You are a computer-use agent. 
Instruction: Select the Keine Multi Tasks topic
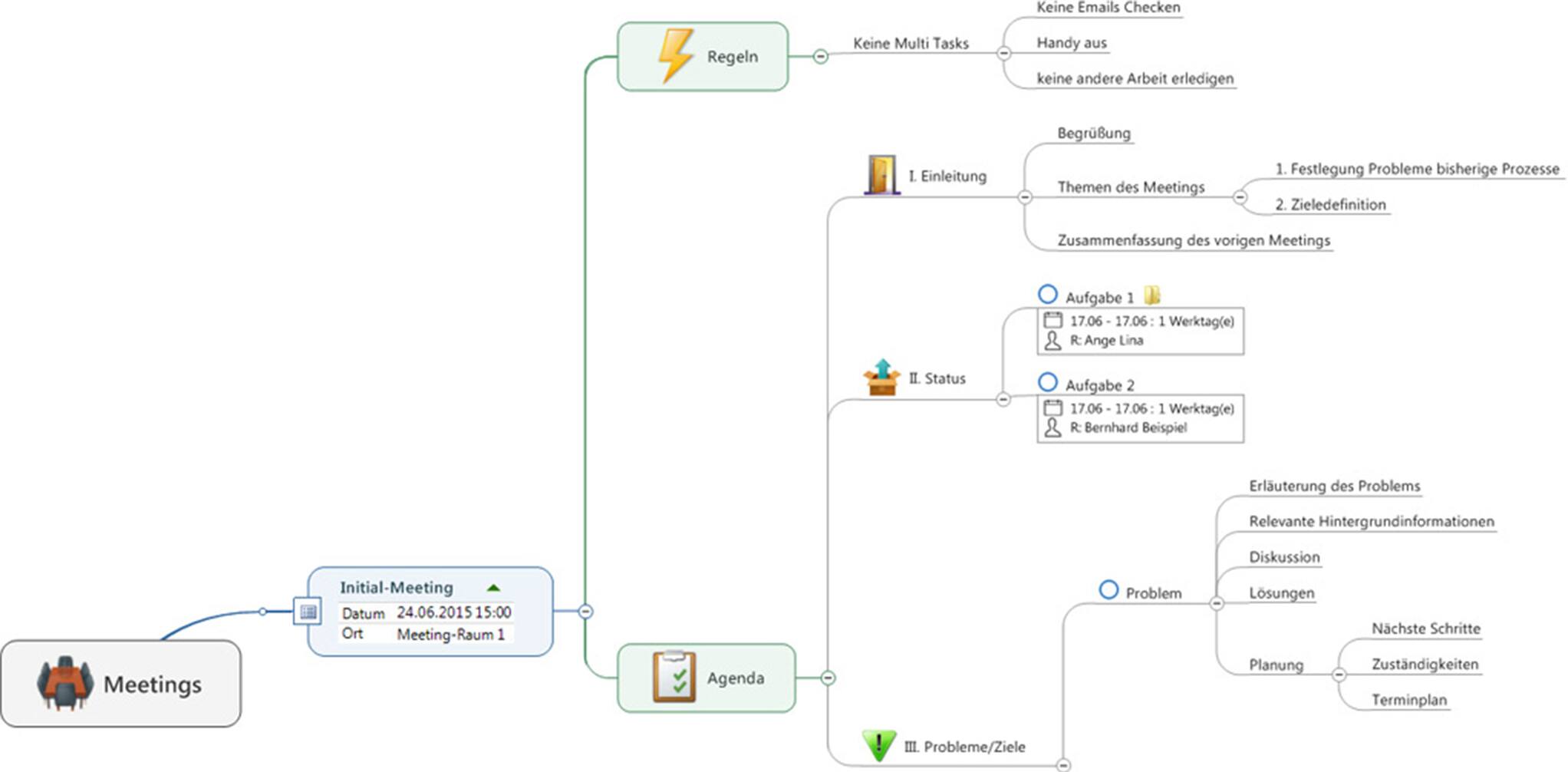911,44
